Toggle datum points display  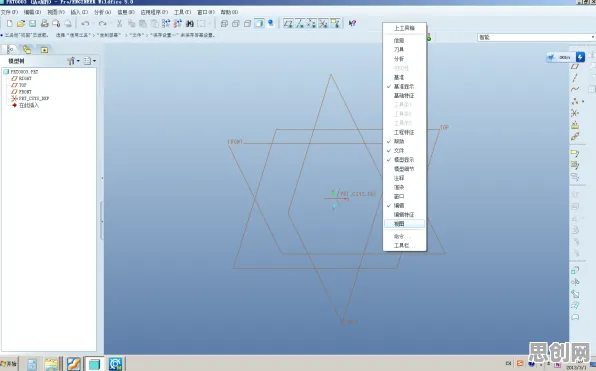coord(312,24)
